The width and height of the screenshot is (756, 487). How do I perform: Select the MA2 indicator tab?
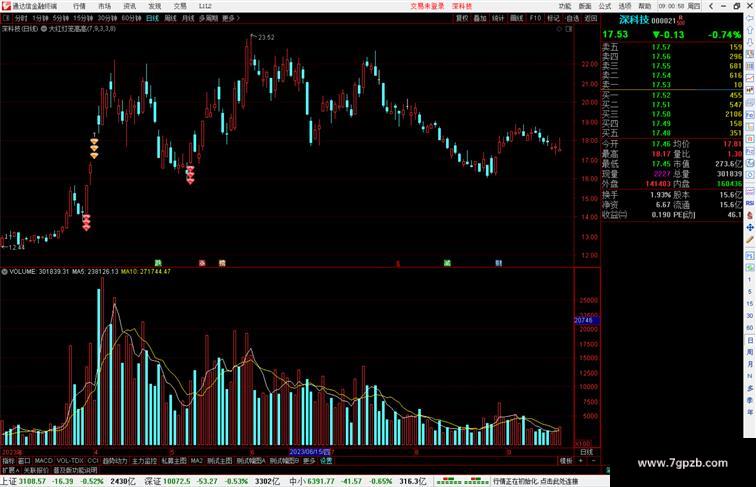[197, 461]
